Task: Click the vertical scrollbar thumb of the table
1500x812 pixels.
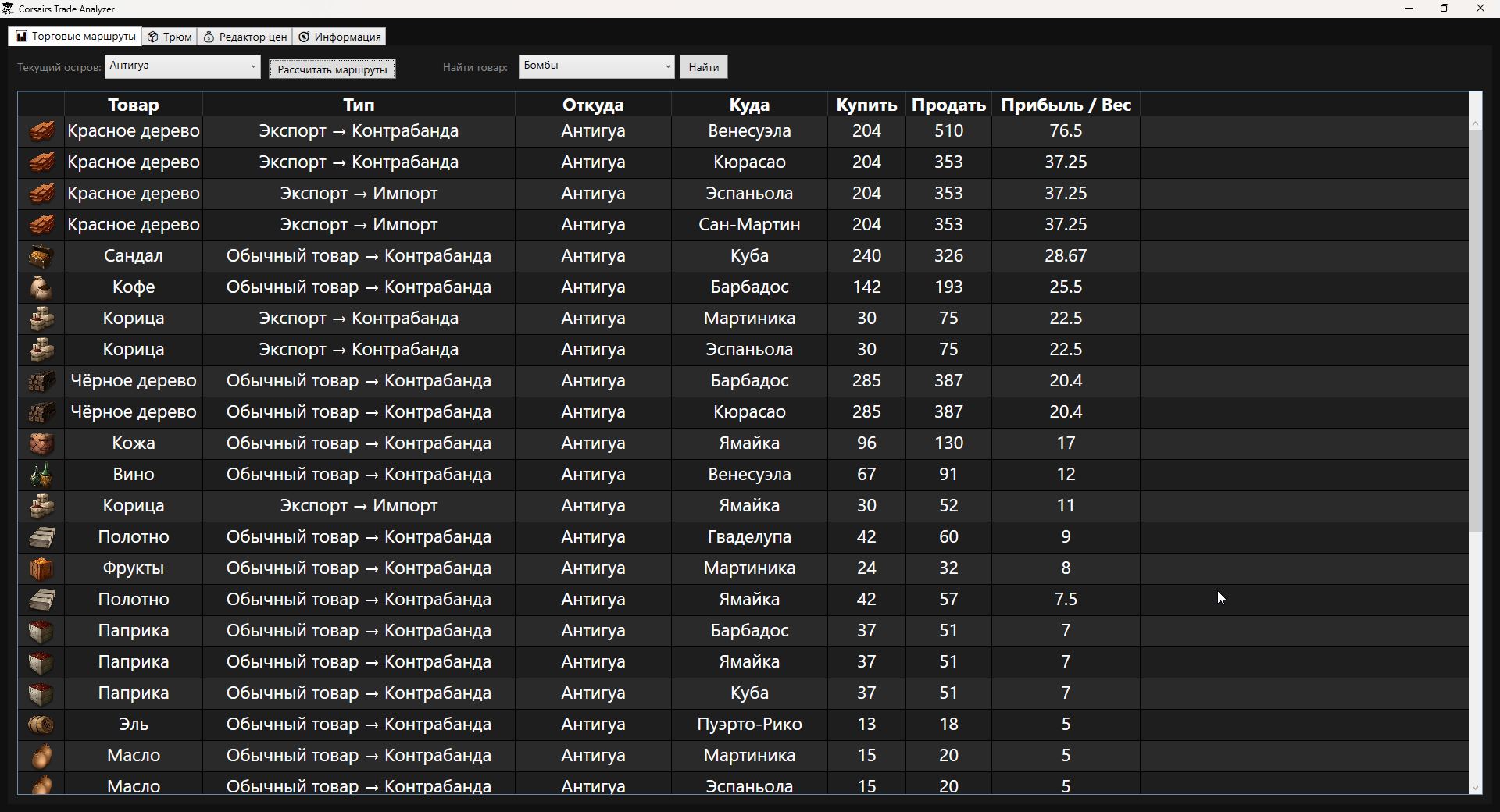Action: pyautogui.click(x=1475, y=331)
